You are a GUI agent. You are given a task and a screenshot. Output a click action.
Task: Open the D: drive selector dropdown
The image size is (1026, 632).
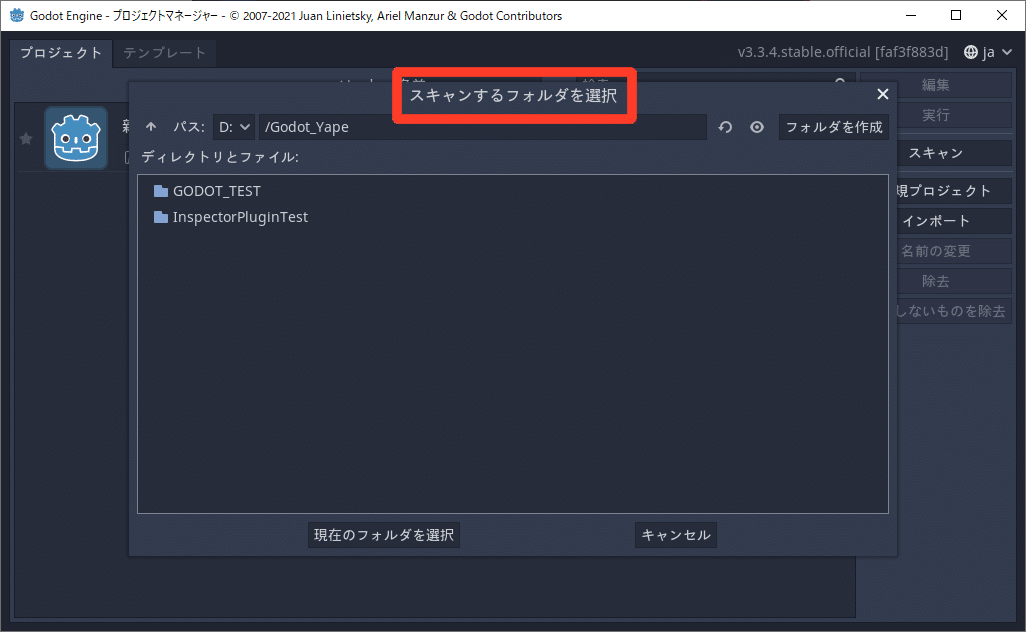(x=233, y=126)
